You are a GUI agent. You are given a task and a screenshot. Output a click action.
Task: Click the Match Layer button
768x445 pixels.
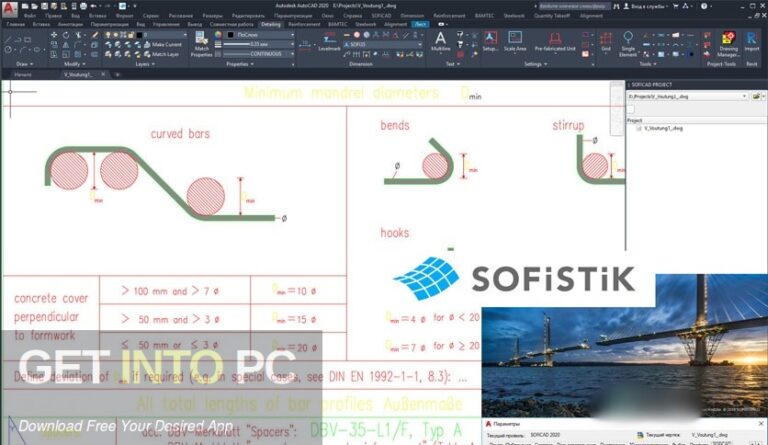click(x=161, y=54)
